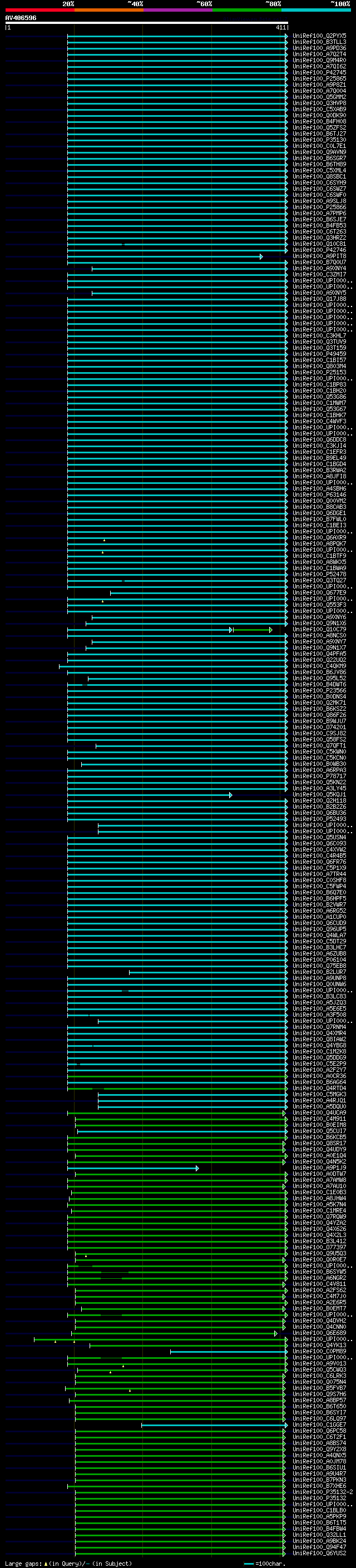
Task: Select hit UniRef100_C5XAB9
Action: (x=319, y=110)
